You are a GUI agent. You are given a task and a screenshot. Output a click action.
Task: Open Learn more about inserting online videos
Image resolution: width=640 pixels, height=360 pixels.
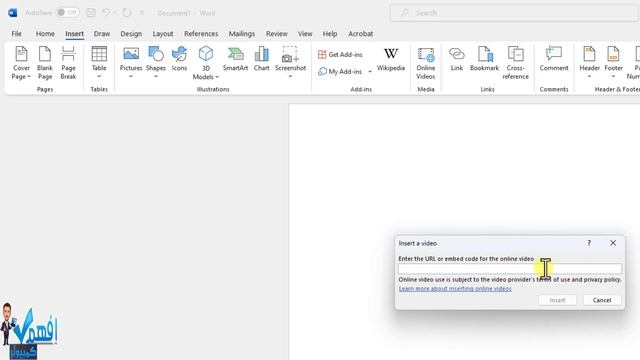point(455,289)
